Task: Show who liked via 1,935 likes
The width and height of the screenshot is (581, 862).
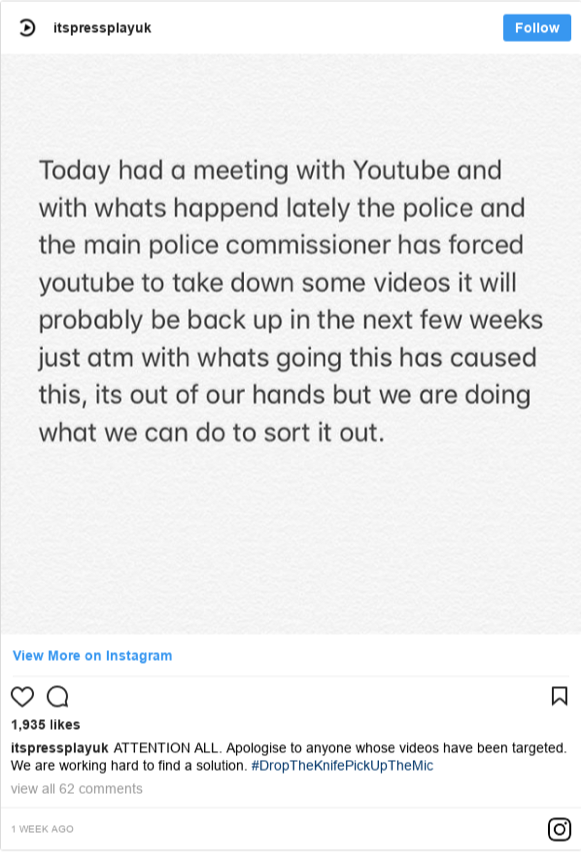Action: click(x=46, y=725)
